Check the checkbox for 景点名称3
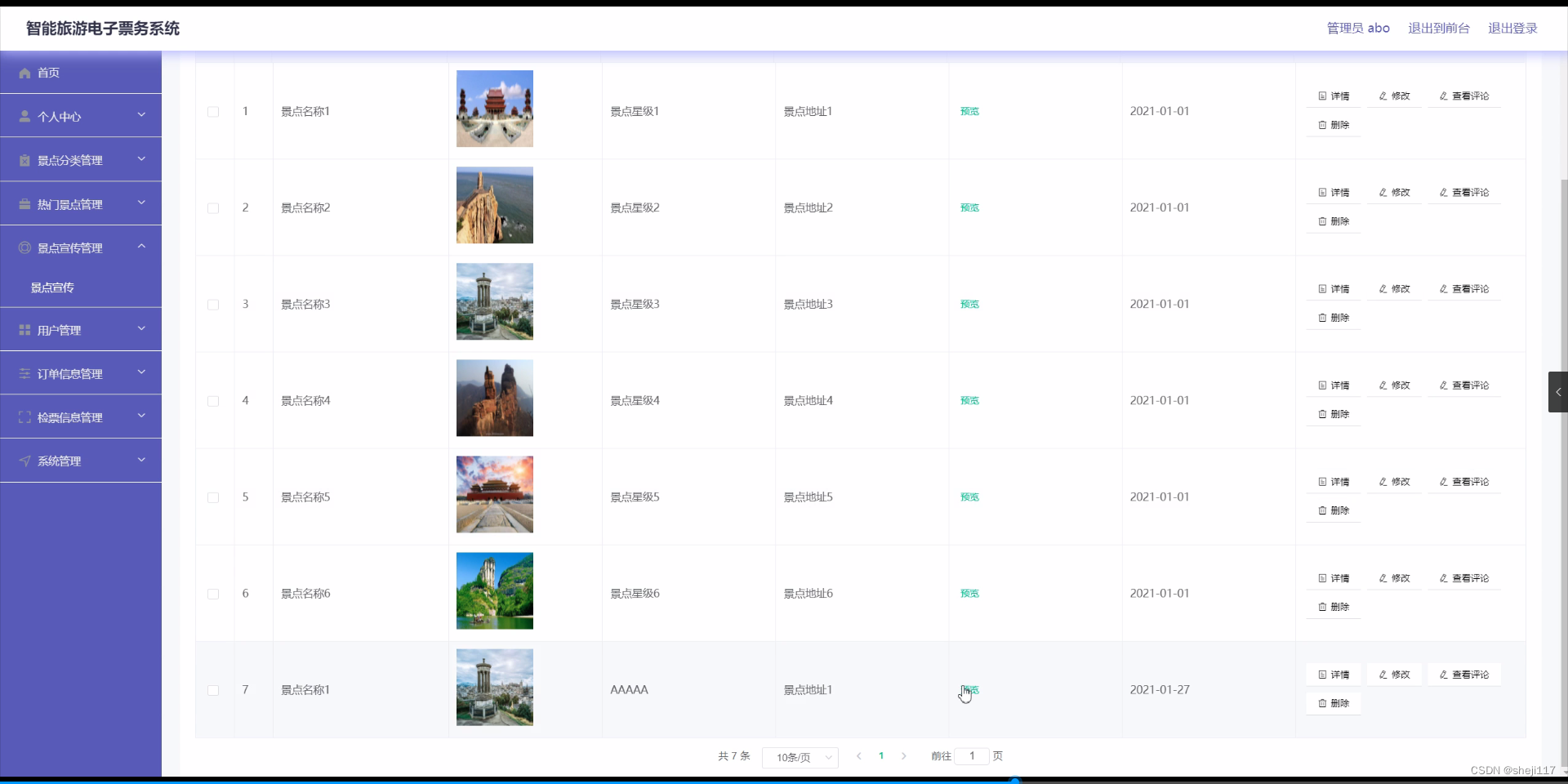This screenshot has height=784, width=1568. 213,305
